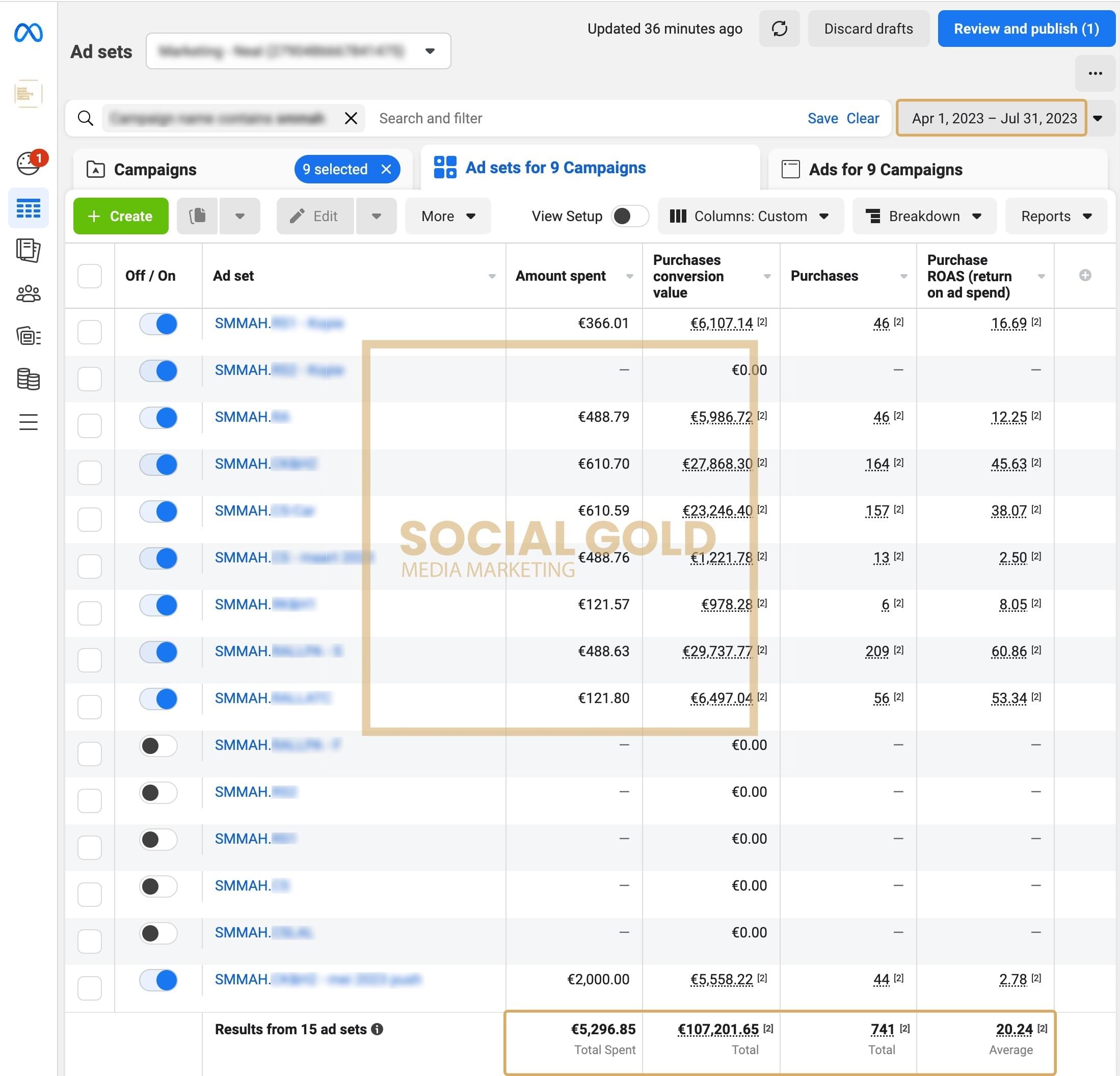Image resolution: width=1120 pixels, height=1076 pixels.
Task: Open the Reports dropdown
Action: tap(1056, 216)
